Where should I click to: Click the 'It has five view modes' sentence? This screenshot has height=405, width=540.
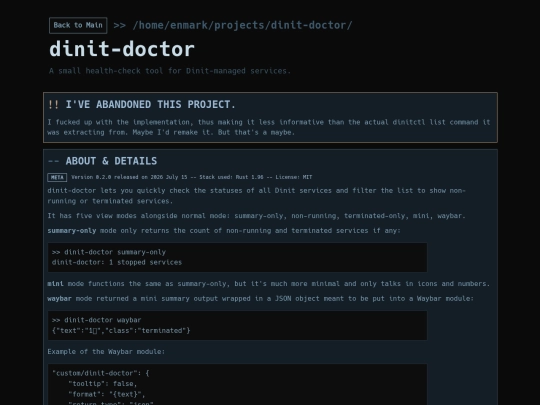[x=257, y=216]
